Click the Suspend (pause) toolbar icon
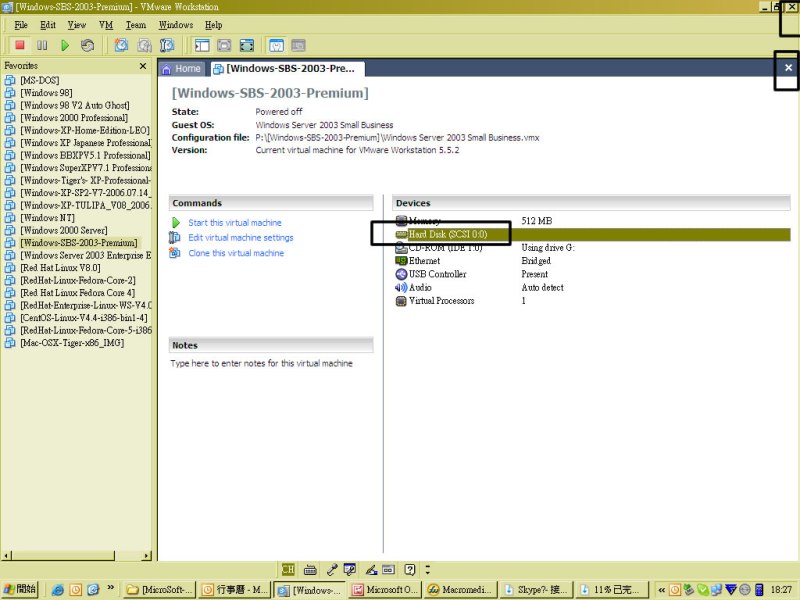800x600 pixels. [42, 45]
